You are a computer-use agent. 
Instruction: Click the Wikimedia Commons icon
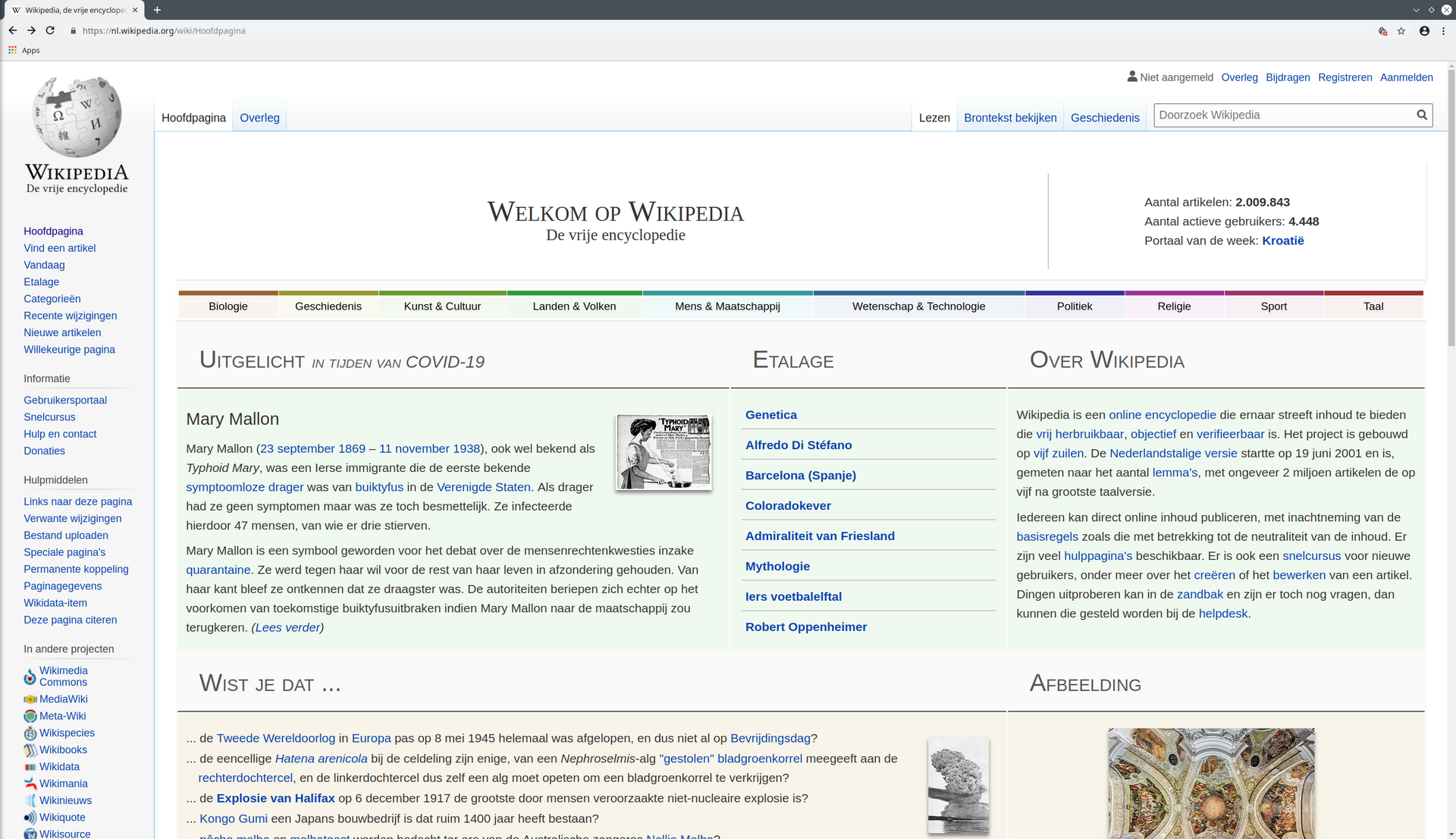click(x=30, y=677)
